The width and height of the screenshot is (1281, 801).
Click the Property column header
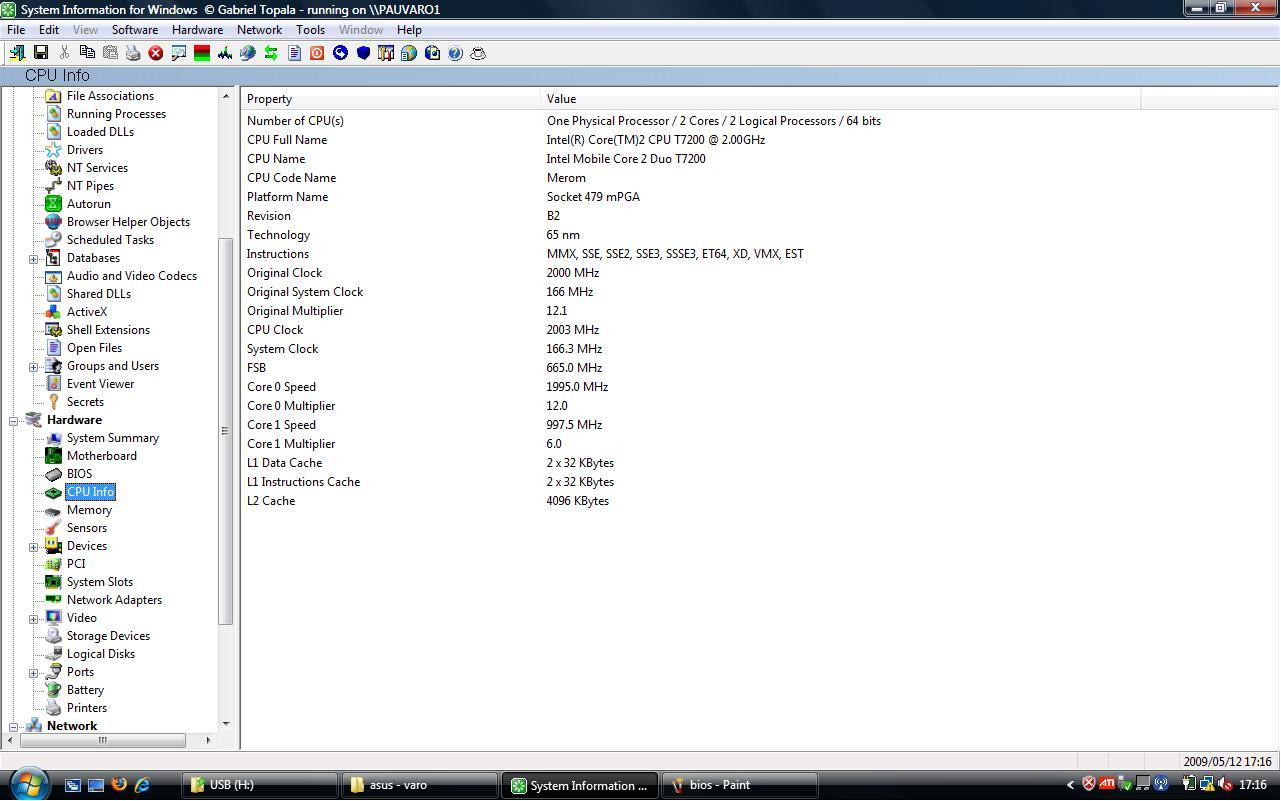[x=391, y=99]
